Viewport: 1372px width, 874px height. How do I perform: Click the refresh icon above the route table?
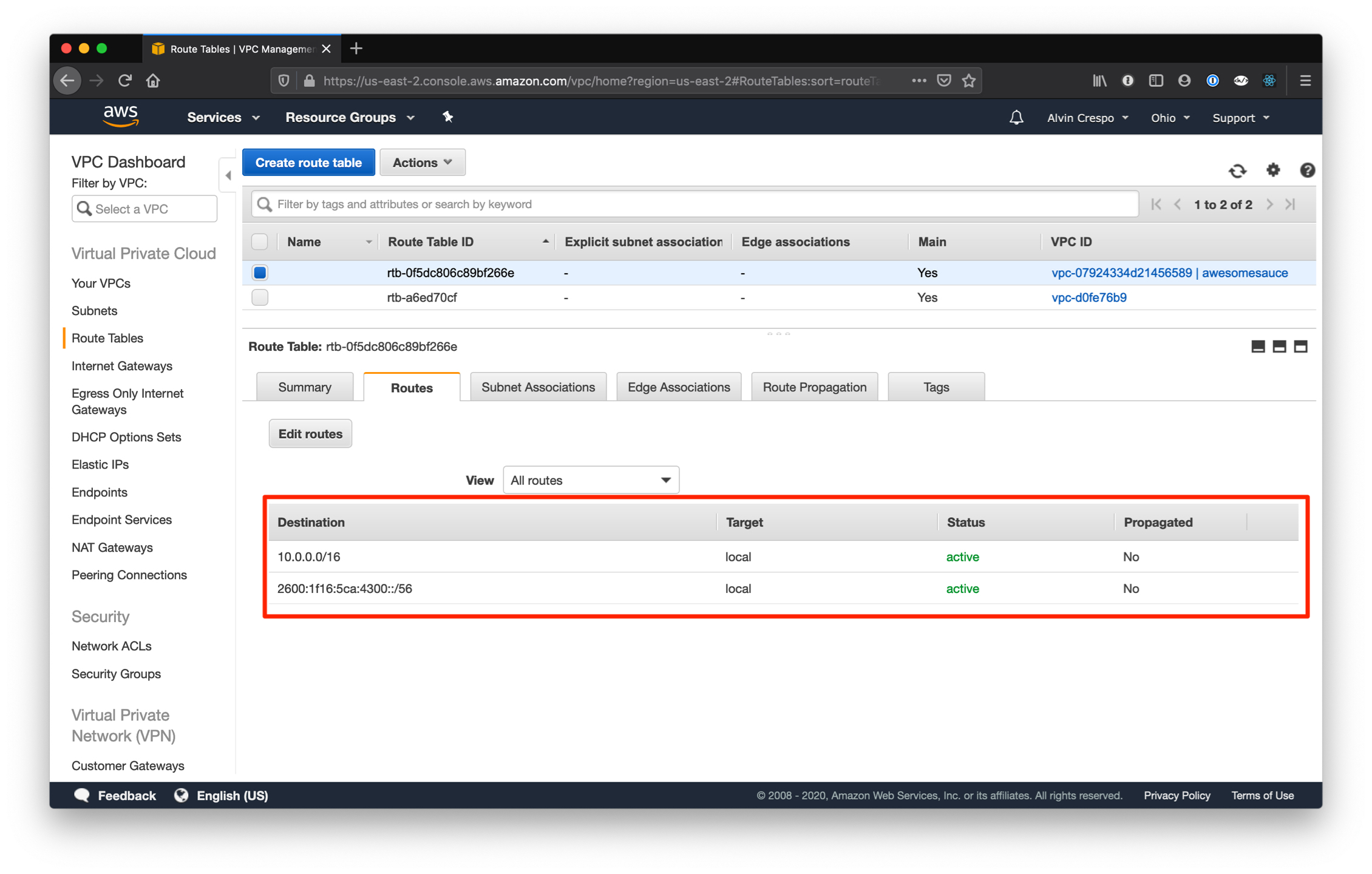(x=1238, y=171)
